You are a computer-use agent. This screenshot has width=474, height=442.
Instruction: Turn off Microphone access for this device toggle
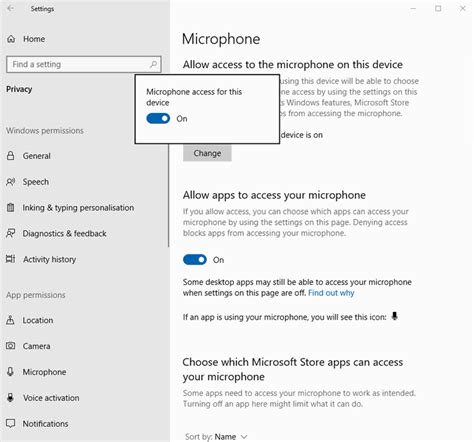click(x=158, y=119)
